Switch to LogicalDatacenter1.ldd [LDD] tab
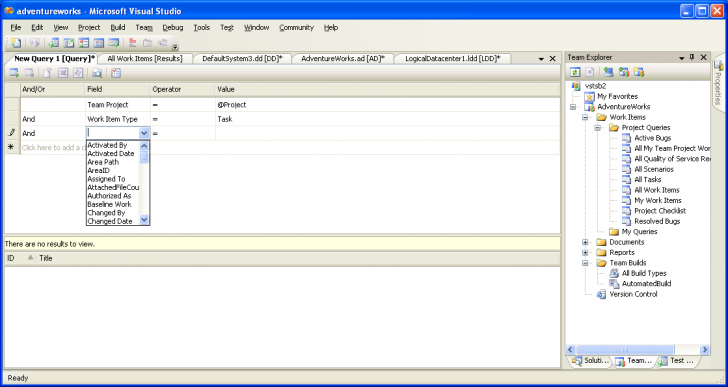Screen dimensions: 728x387 tap(452, 58)
